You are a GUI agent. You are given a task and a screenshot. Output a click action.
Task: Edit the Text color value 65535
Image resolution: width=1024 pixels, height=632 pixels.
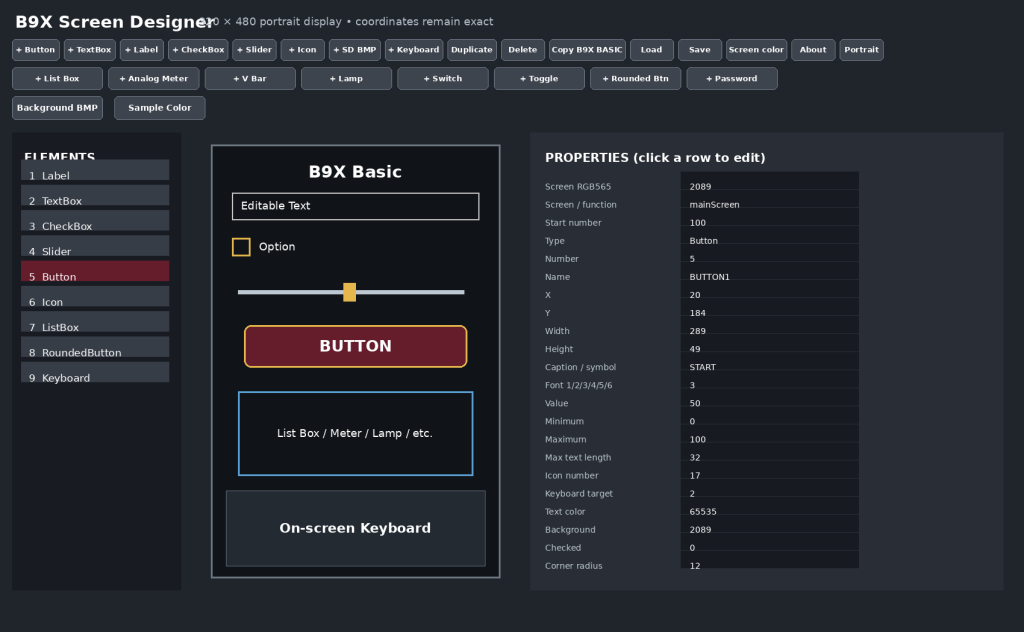(770, 506)
